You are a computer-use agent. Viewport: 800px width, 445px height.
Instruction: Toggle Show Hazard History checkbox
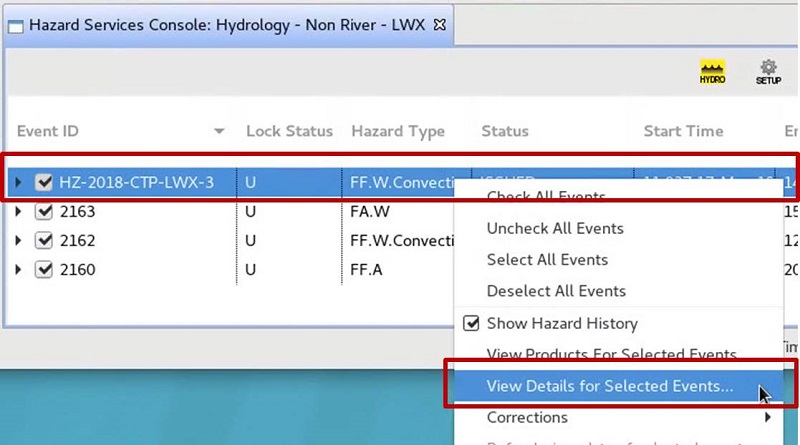coord(471,323)
